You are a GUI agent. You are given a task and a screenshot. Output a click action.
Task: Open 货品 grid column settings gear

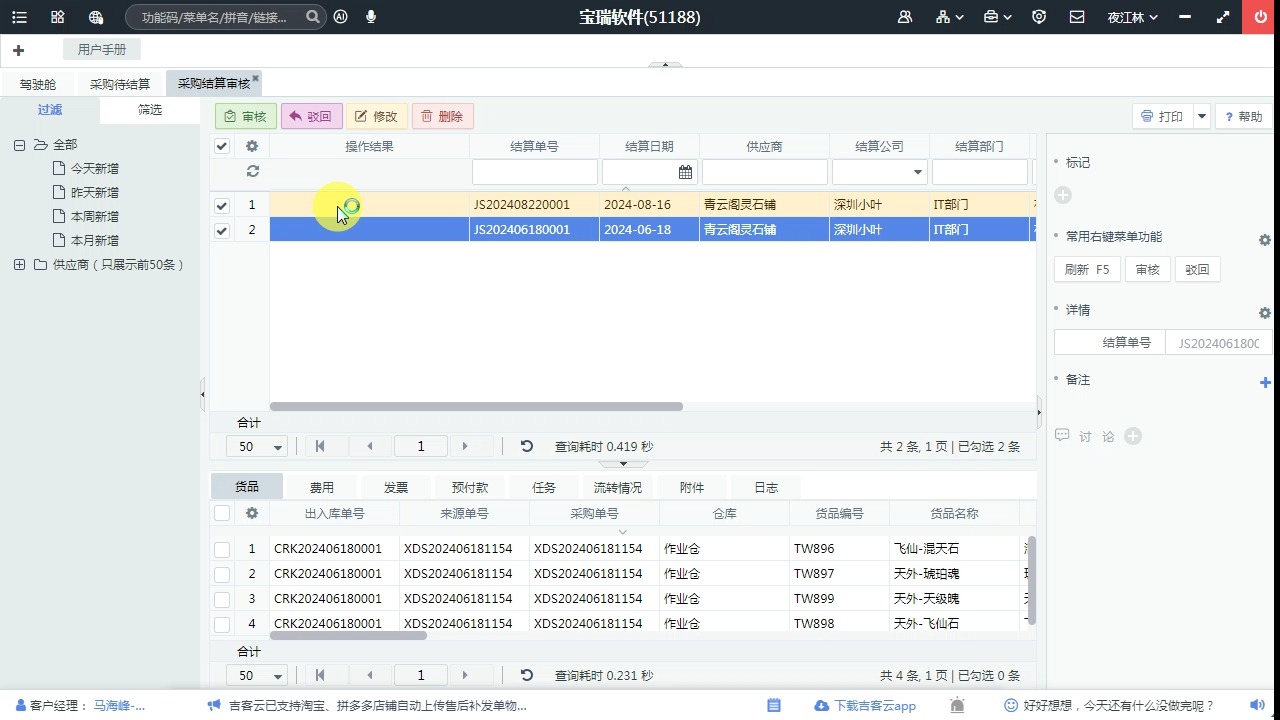(x=252, y=513)
